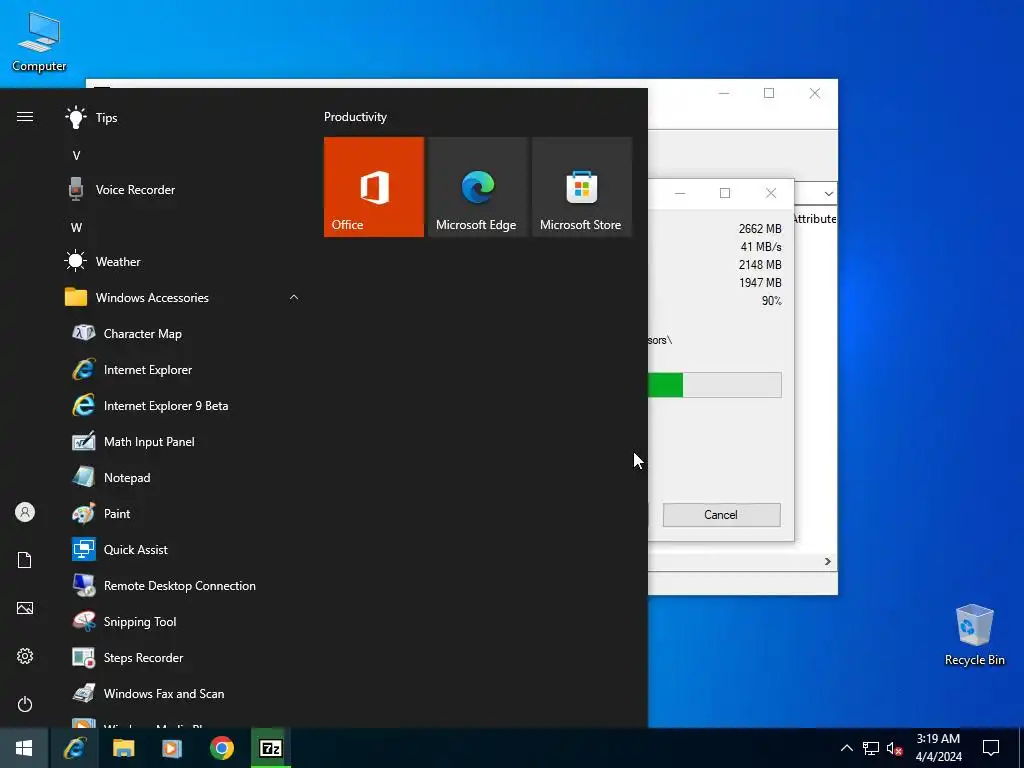The image size is (1024, 768).
Task: Open the Computer desktop icon
Action: click(39, 42)
